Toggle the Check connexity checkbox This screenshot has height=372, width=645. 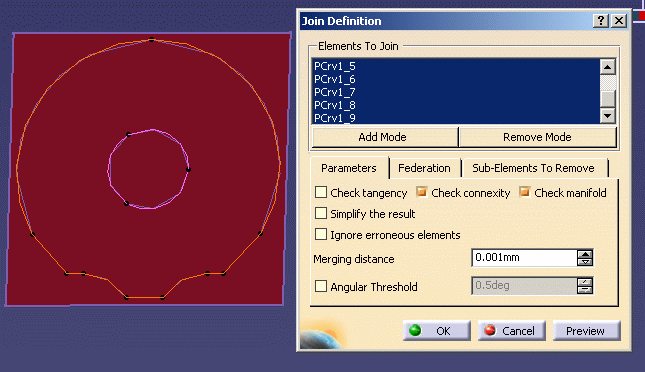point(422,192)
